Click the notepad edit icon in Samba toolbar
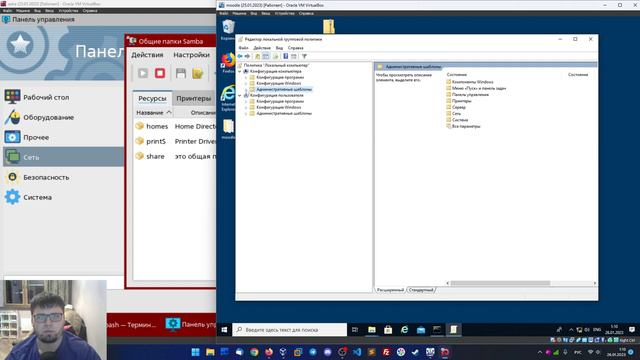 tap(198, 73)
